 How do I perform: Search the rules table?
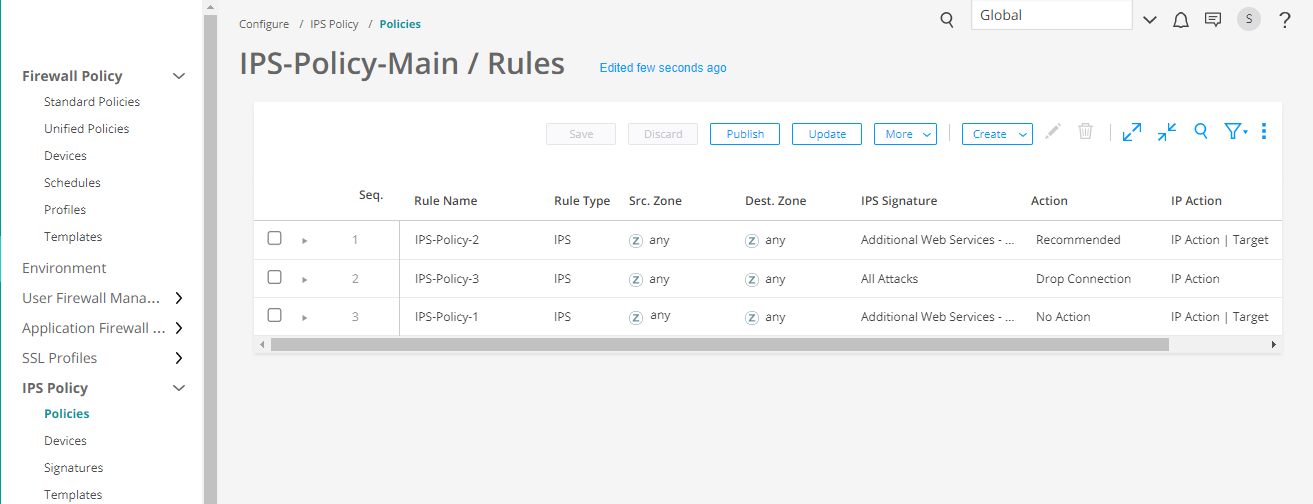(1202, 132)
